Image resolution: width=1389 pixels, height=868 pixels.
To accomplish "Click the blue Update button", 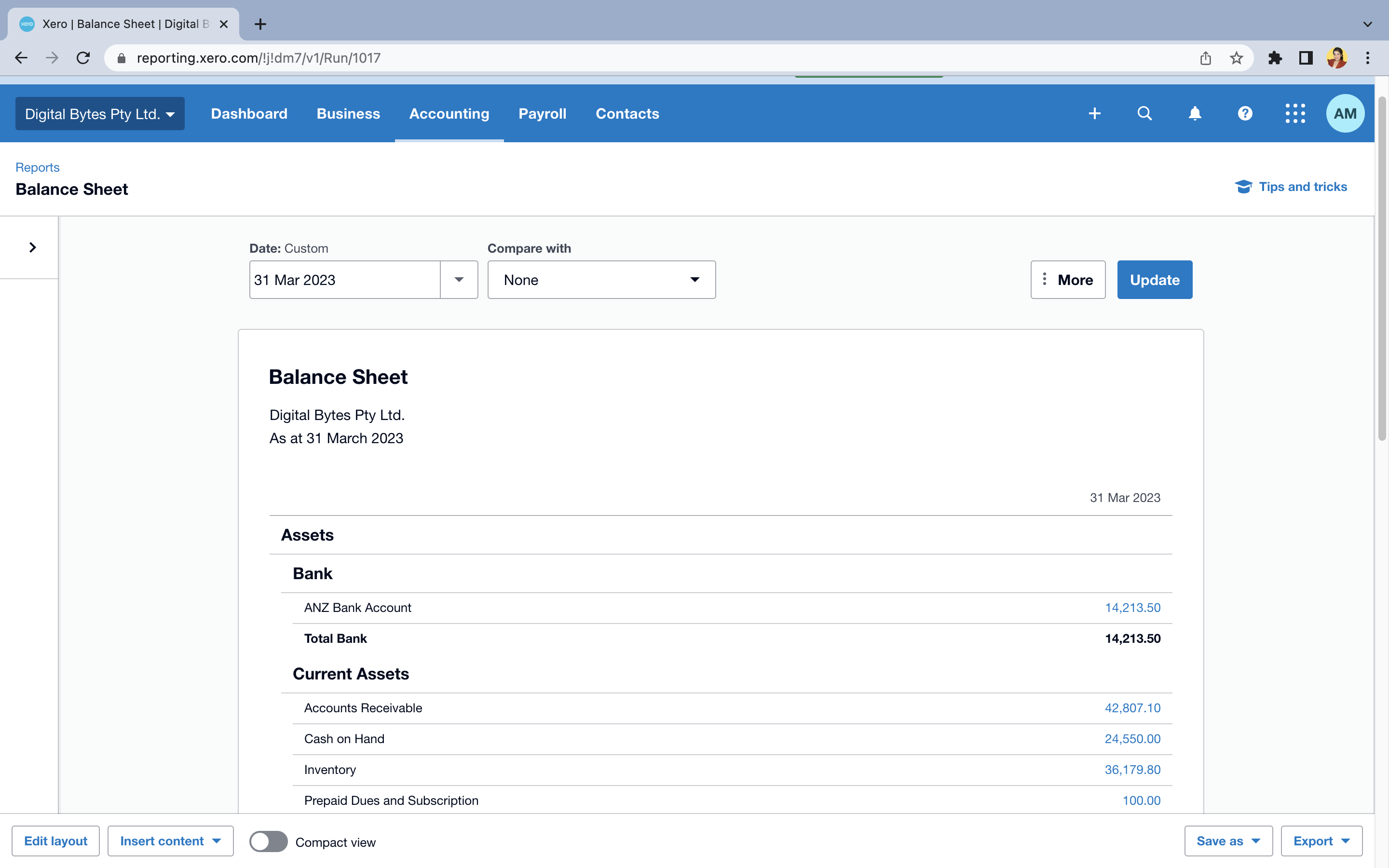I will pos(1154,280).
